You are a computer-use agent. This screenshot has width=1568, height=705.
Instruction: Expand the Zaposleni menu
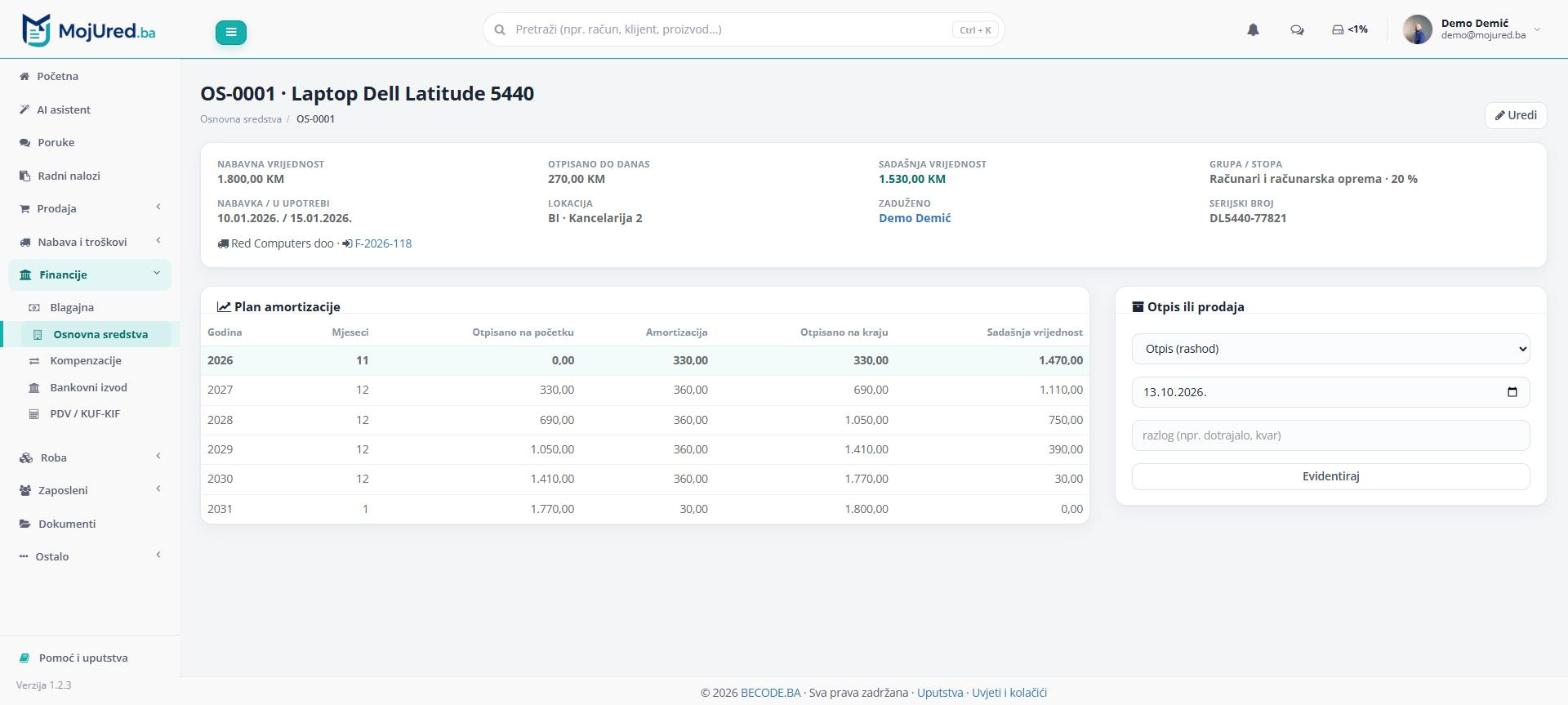point(90,490)
